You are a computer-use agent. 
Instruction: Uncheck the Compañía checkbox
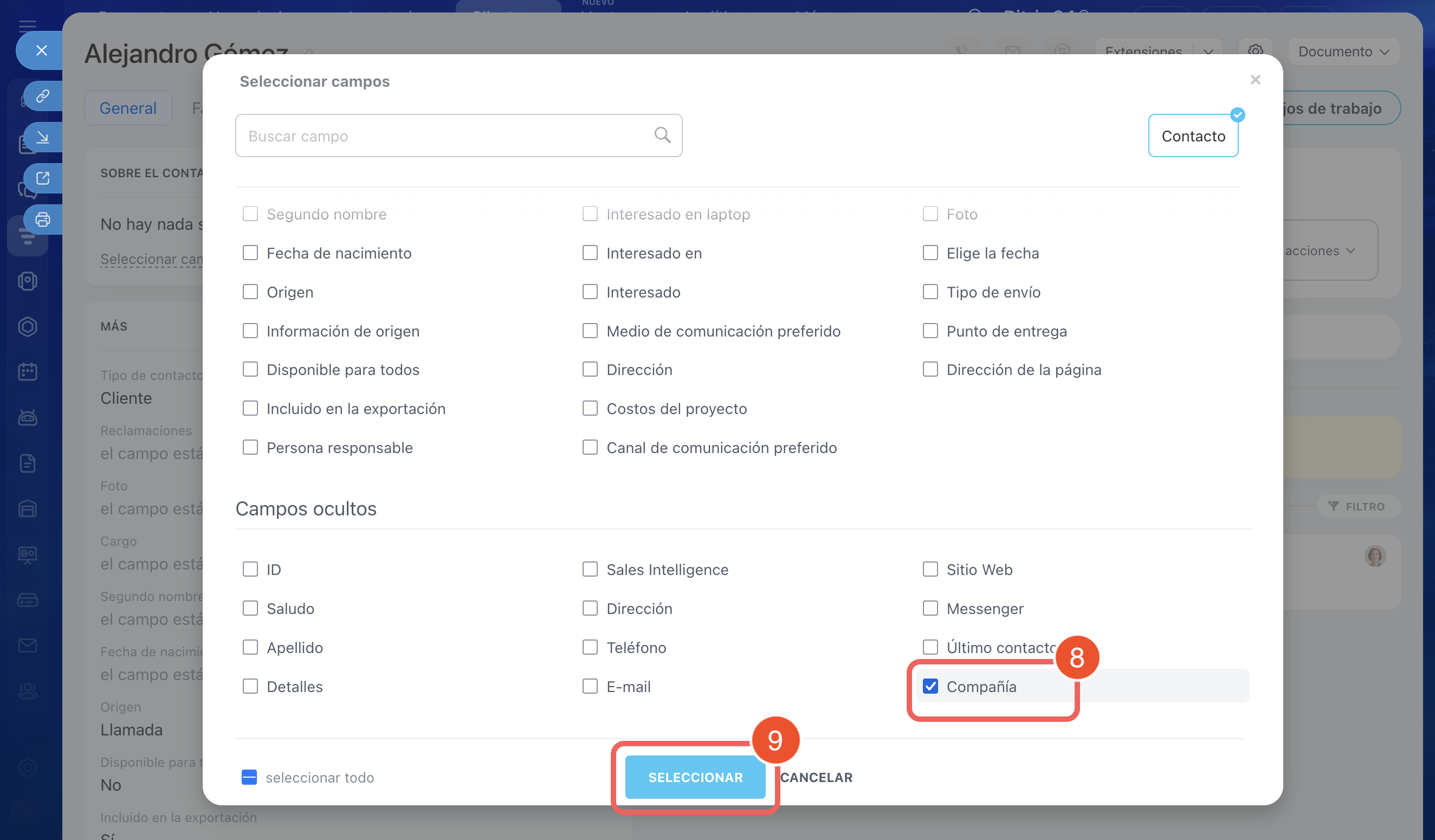coord(930,686)
